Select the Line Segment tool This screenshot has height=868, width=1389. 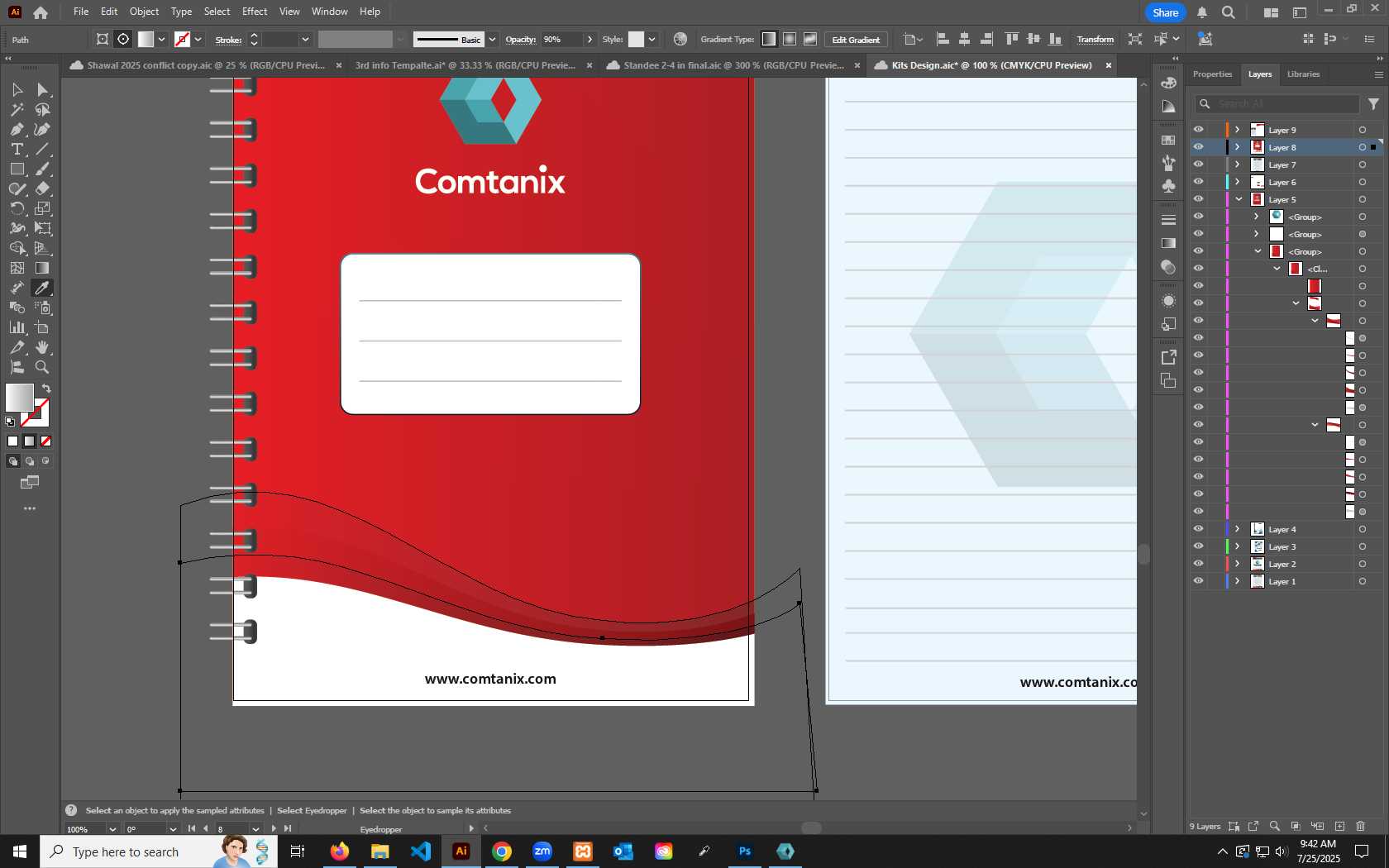[43, 149]
